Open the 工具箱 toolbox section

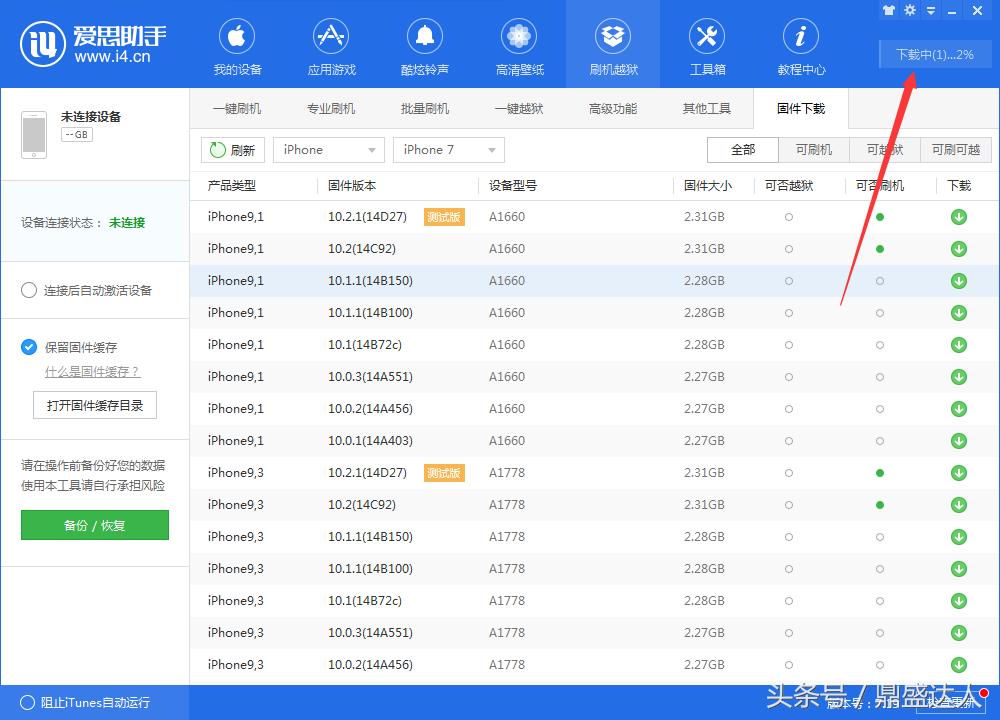[707, 44]
